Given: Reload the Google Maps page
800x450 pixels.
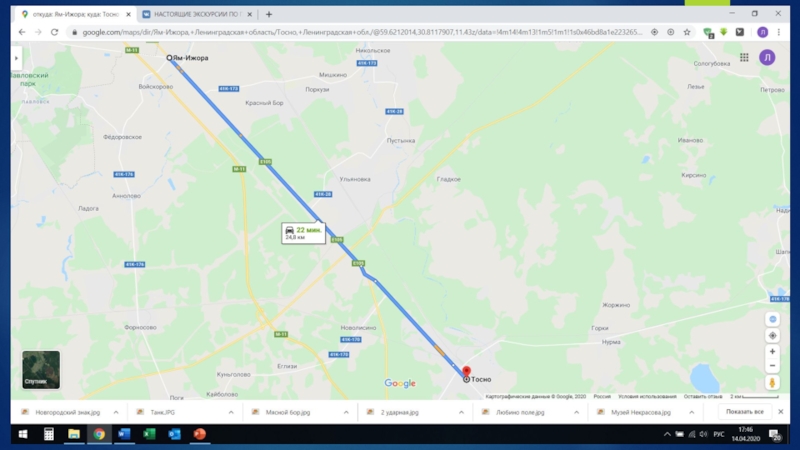Looking at the screenshot, I should point(55,32).
